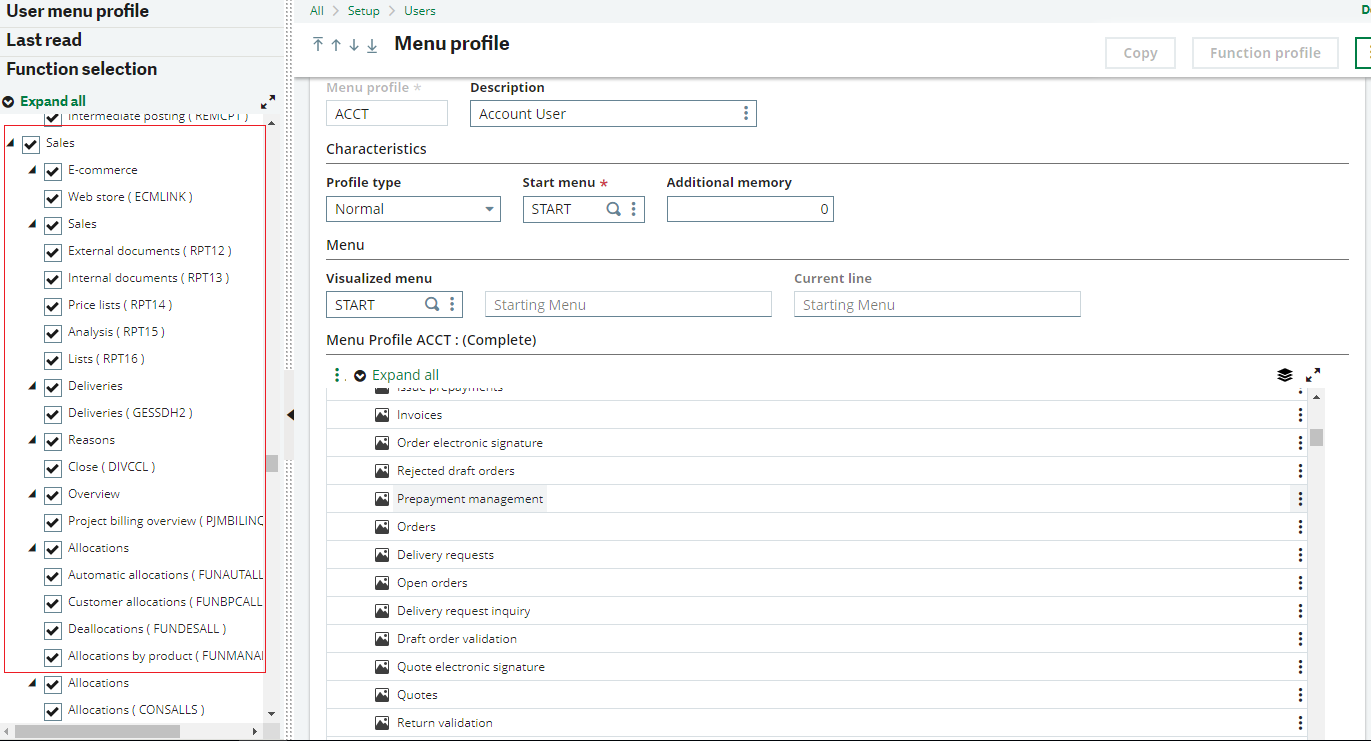Uncheck the Web store (ECMLINK) checkbox
1371x741 pixels.
tap(51, 197)
